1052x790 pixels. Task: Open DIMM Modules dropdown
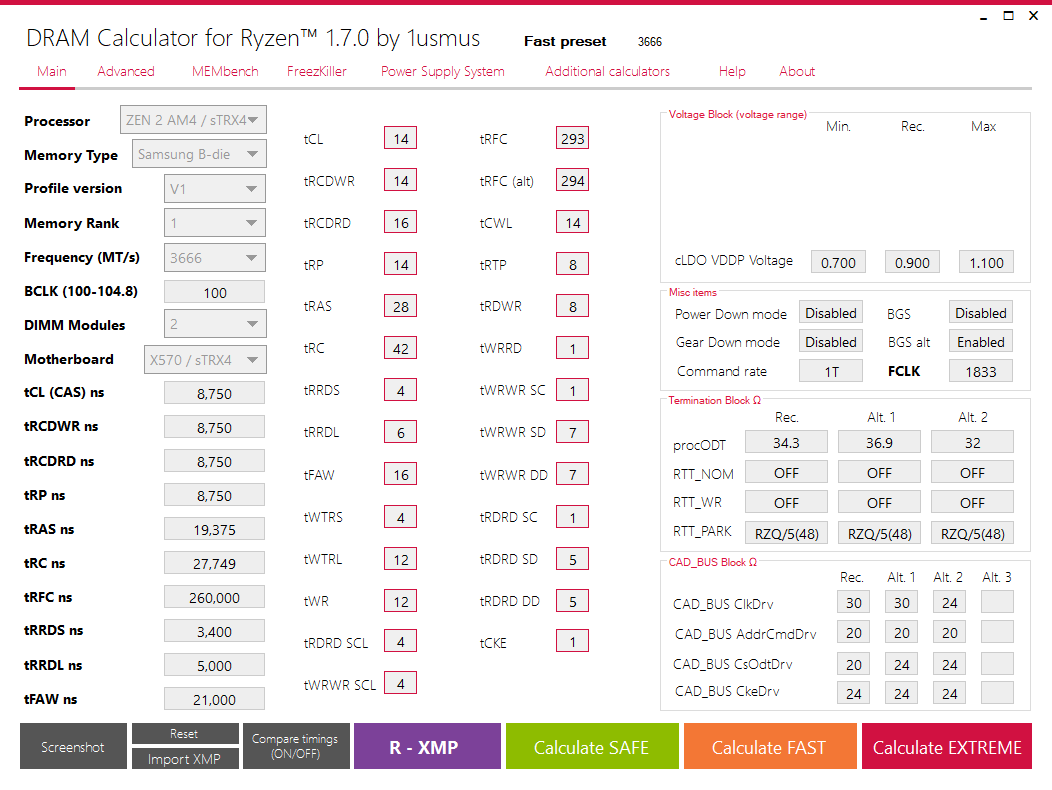pyautogui.click(x=215, y=324)
